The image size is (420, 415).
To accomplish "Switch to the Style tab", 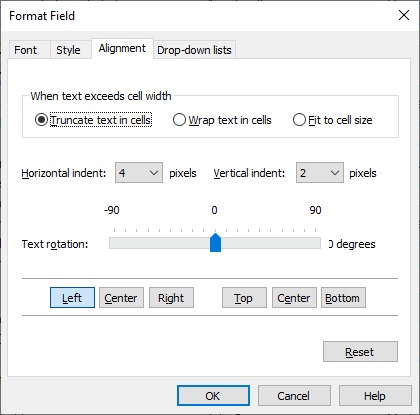I will point(70,50).
